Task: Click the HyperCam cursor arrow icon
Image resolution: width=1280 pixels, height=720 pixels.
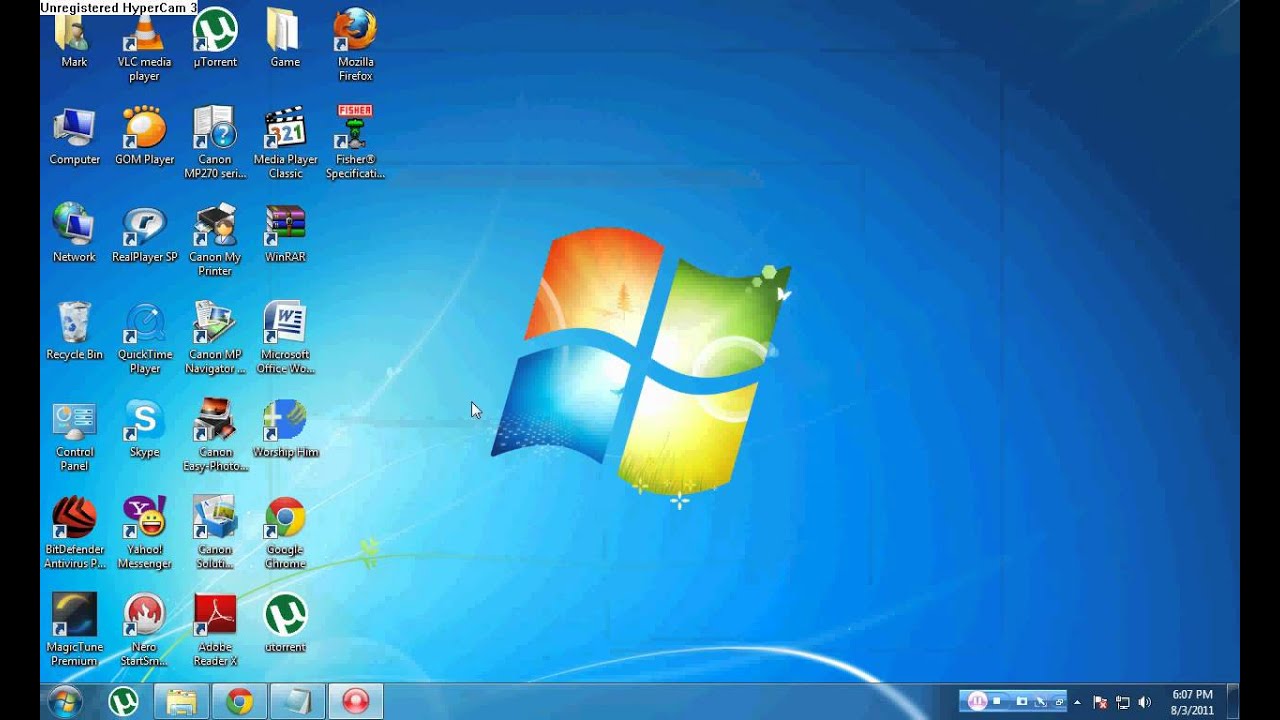Action: pyautogui.click(x=1040, y=701)
